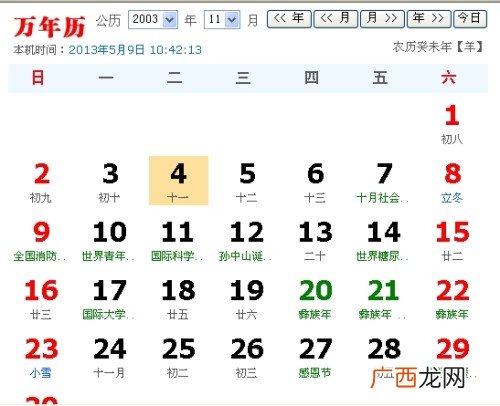Click the Monday column header 一
Screen dimensions: 500x406
[106, 78]
